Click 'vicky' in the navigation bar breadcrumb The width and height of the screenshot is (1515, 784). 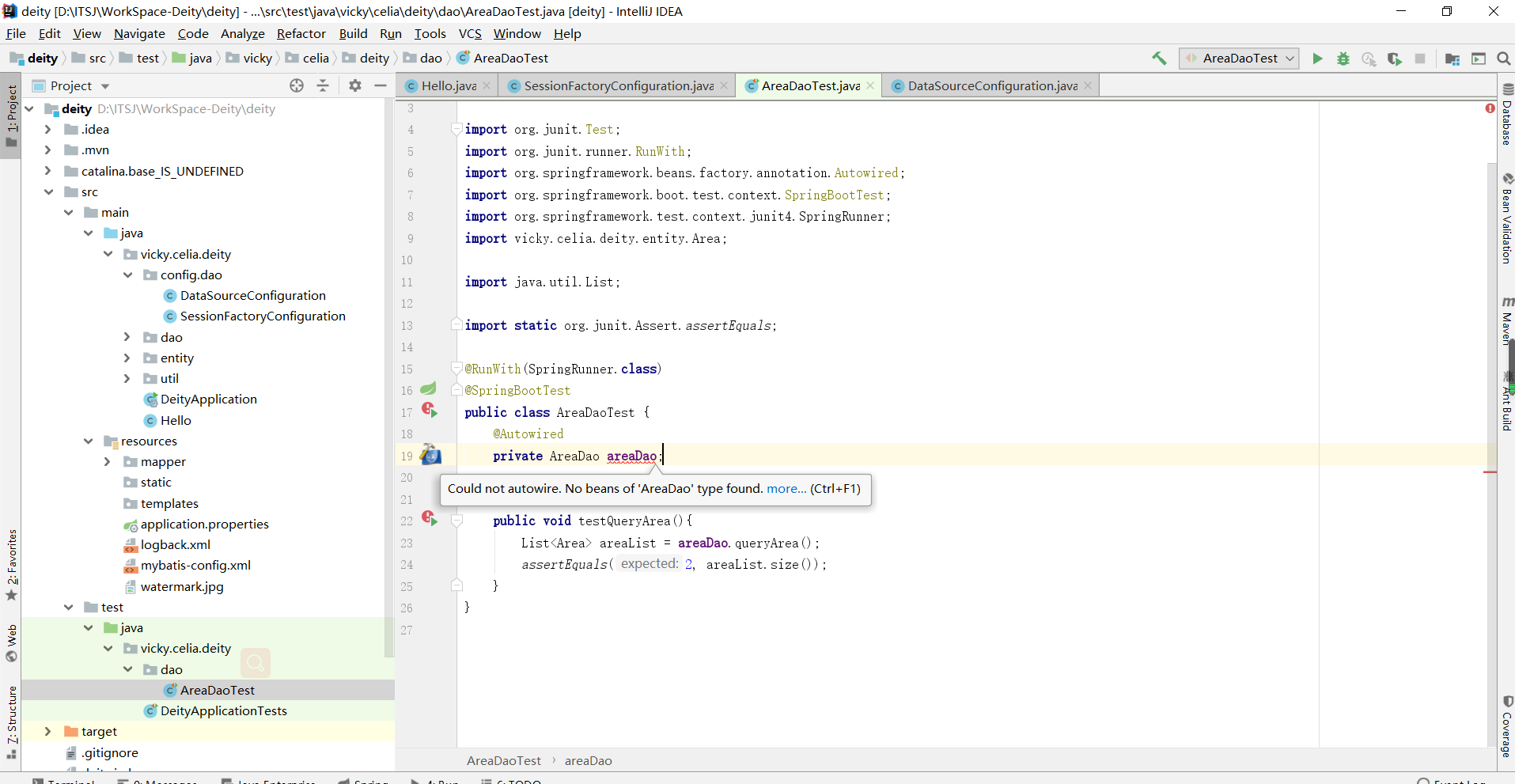tap(258, 58)
